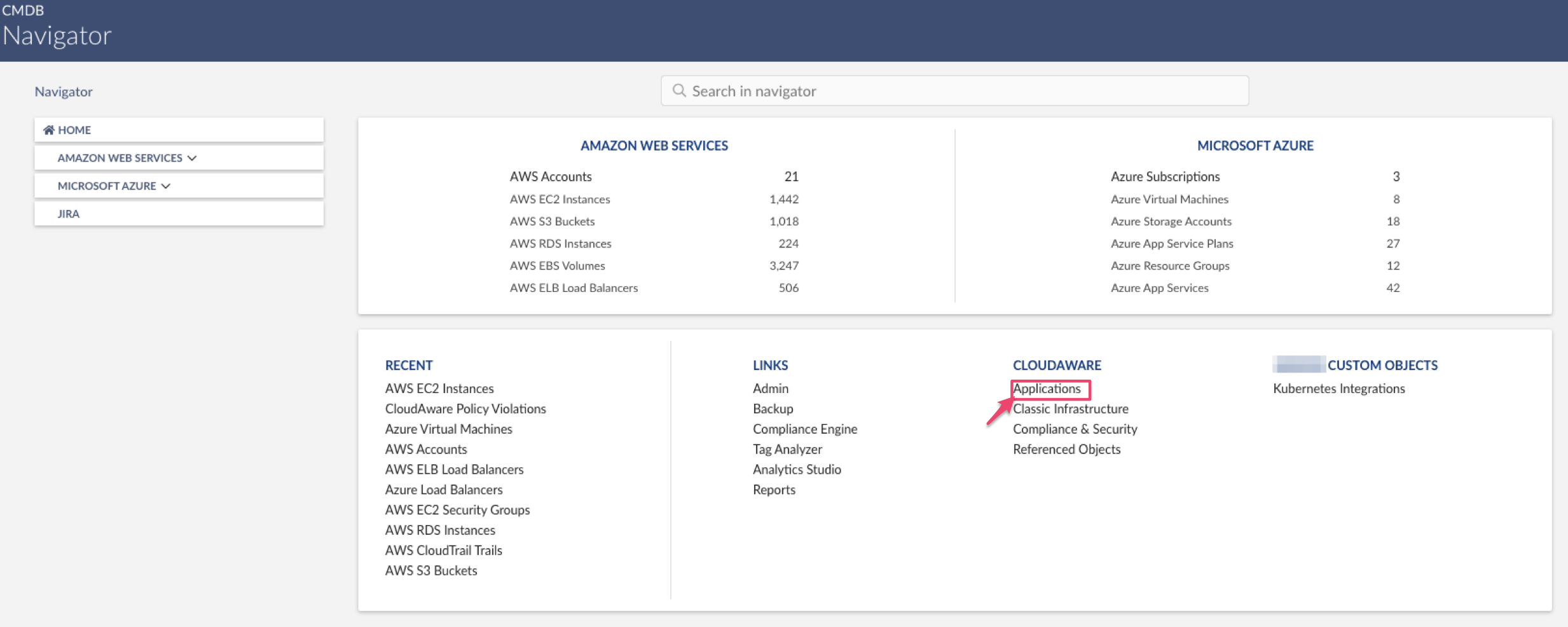
Task: Open AWS Accounts under Recent
Action: click(x=426, y=450)
